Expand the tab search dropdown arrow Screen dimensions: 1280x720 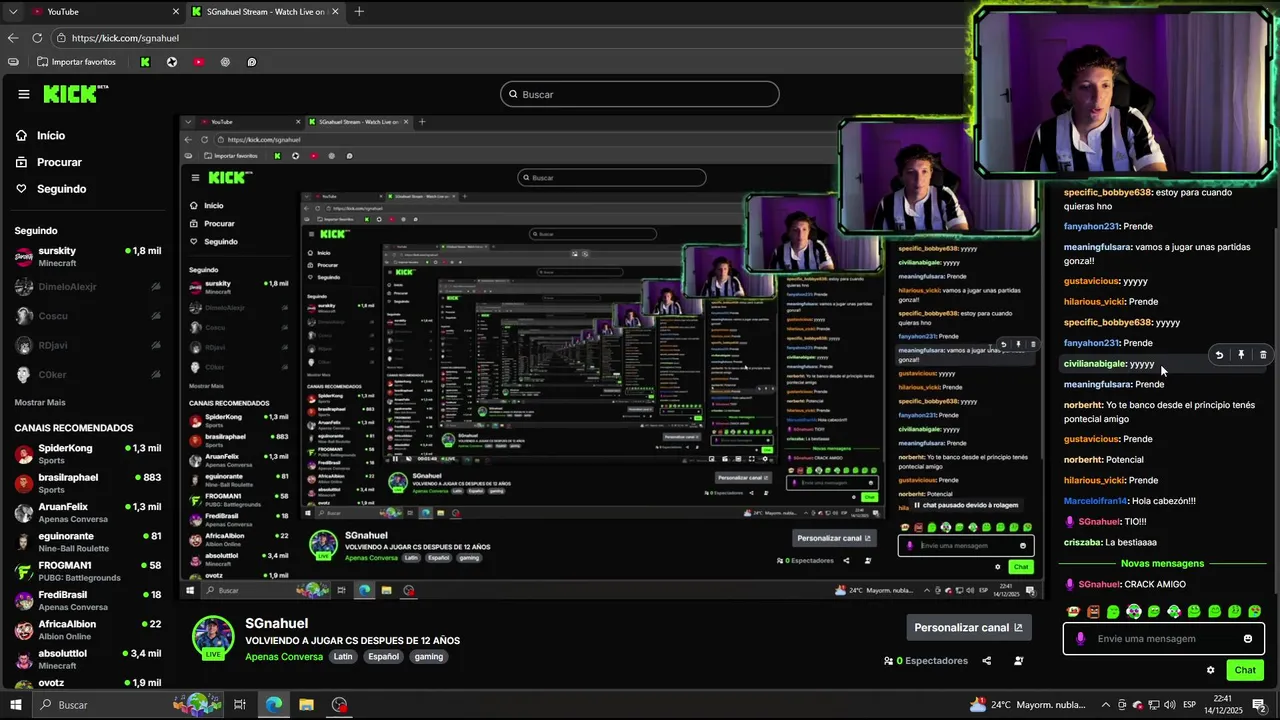click(12, 11)
